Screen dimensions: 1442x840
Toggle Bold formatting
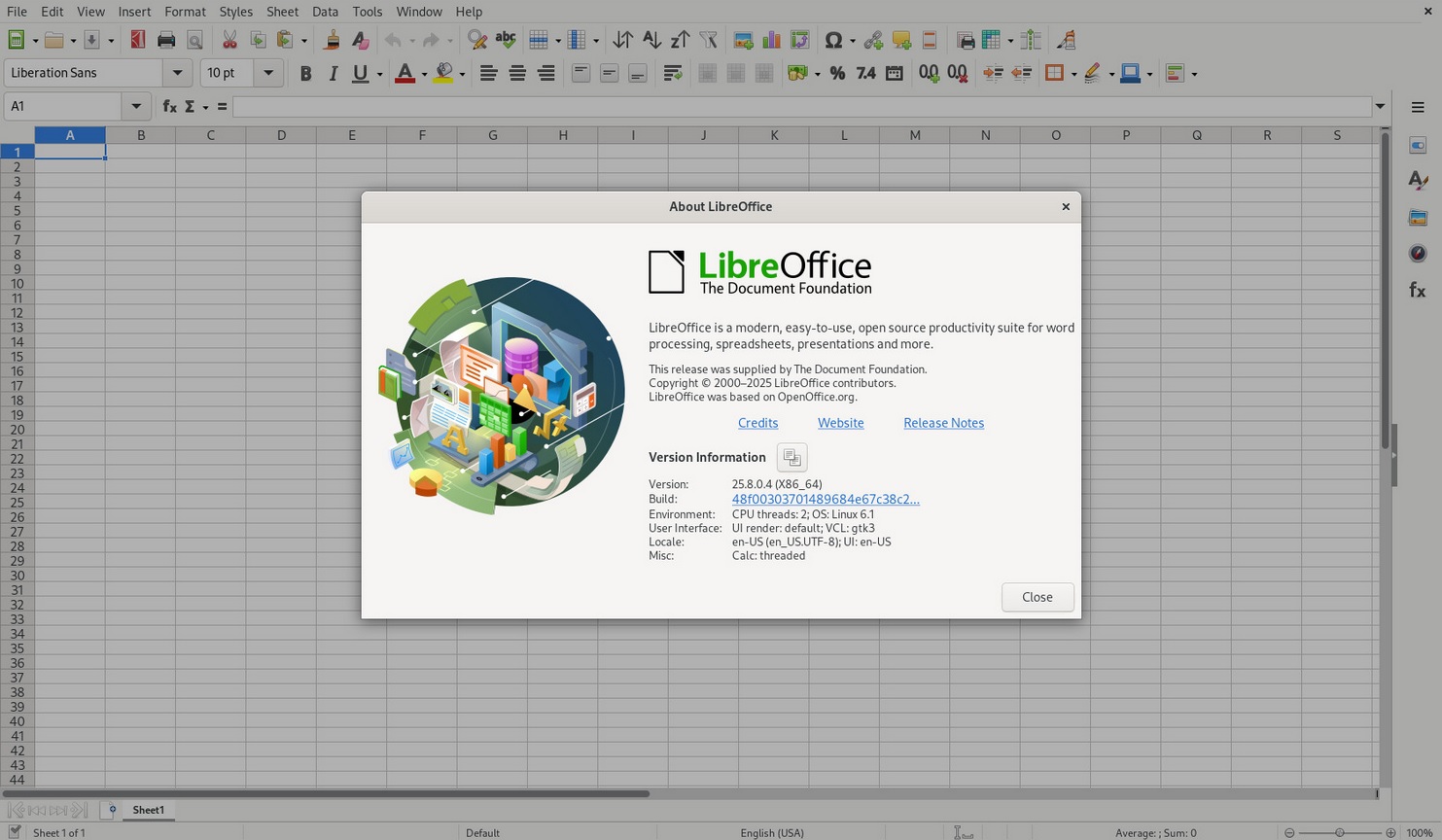click(x=305, y=73)
